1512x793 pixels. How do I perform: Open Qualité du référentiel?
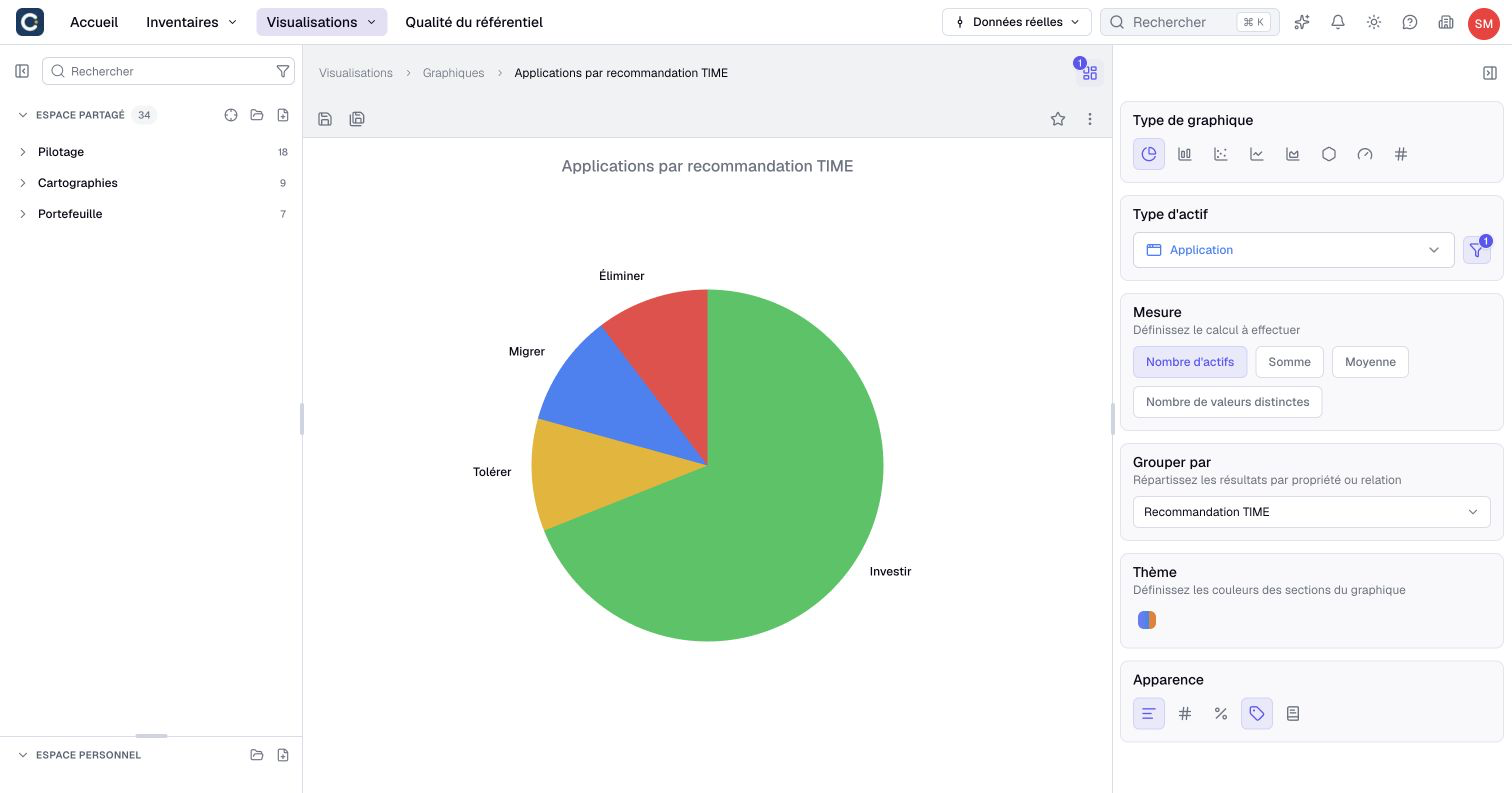pos(474,22)
